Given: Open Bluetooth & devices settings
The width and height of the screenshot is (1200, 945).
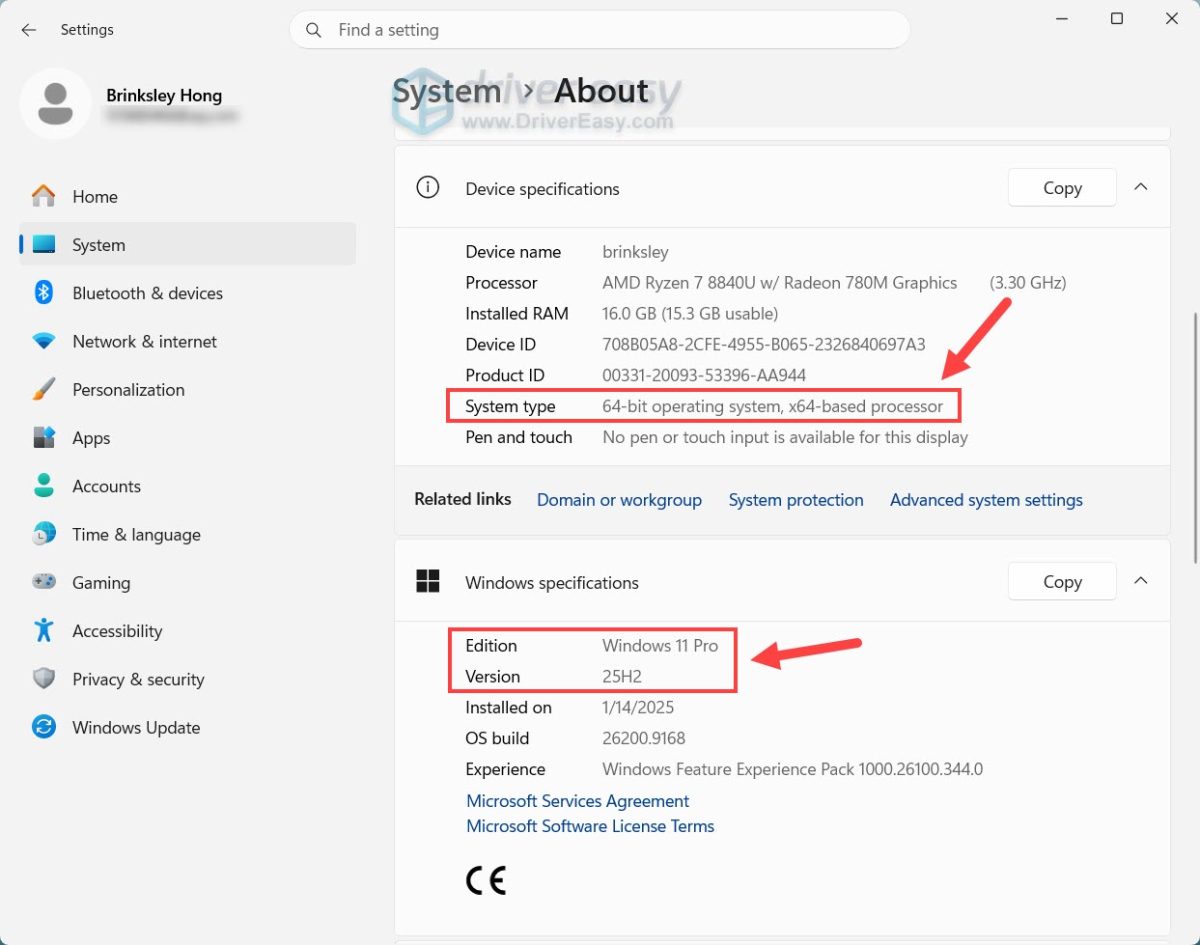Looking at the screenshot, I should tap(147, 293).
